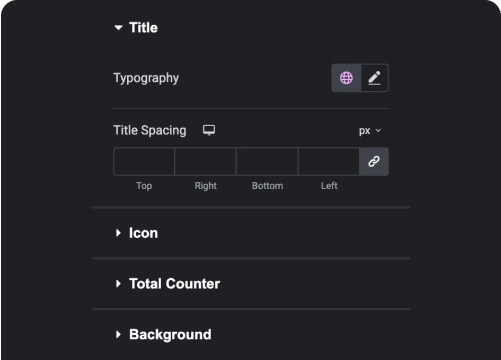The height and width of the screenshot is (360, 501).
Task: Click the Title Spacing label
Action: (150, 130)
